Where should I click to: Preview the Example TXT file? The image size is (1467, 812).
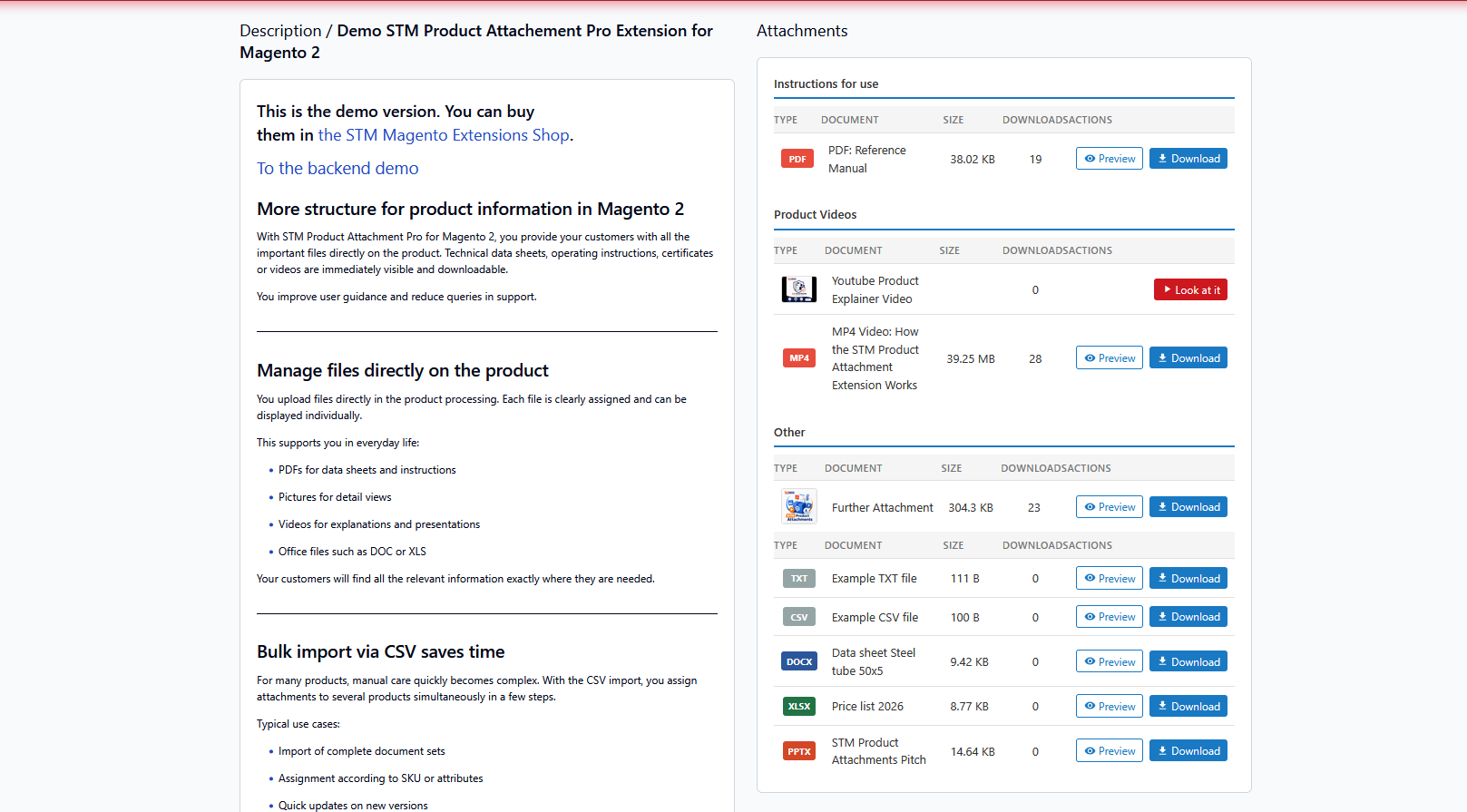click(x=1110, y=579)
